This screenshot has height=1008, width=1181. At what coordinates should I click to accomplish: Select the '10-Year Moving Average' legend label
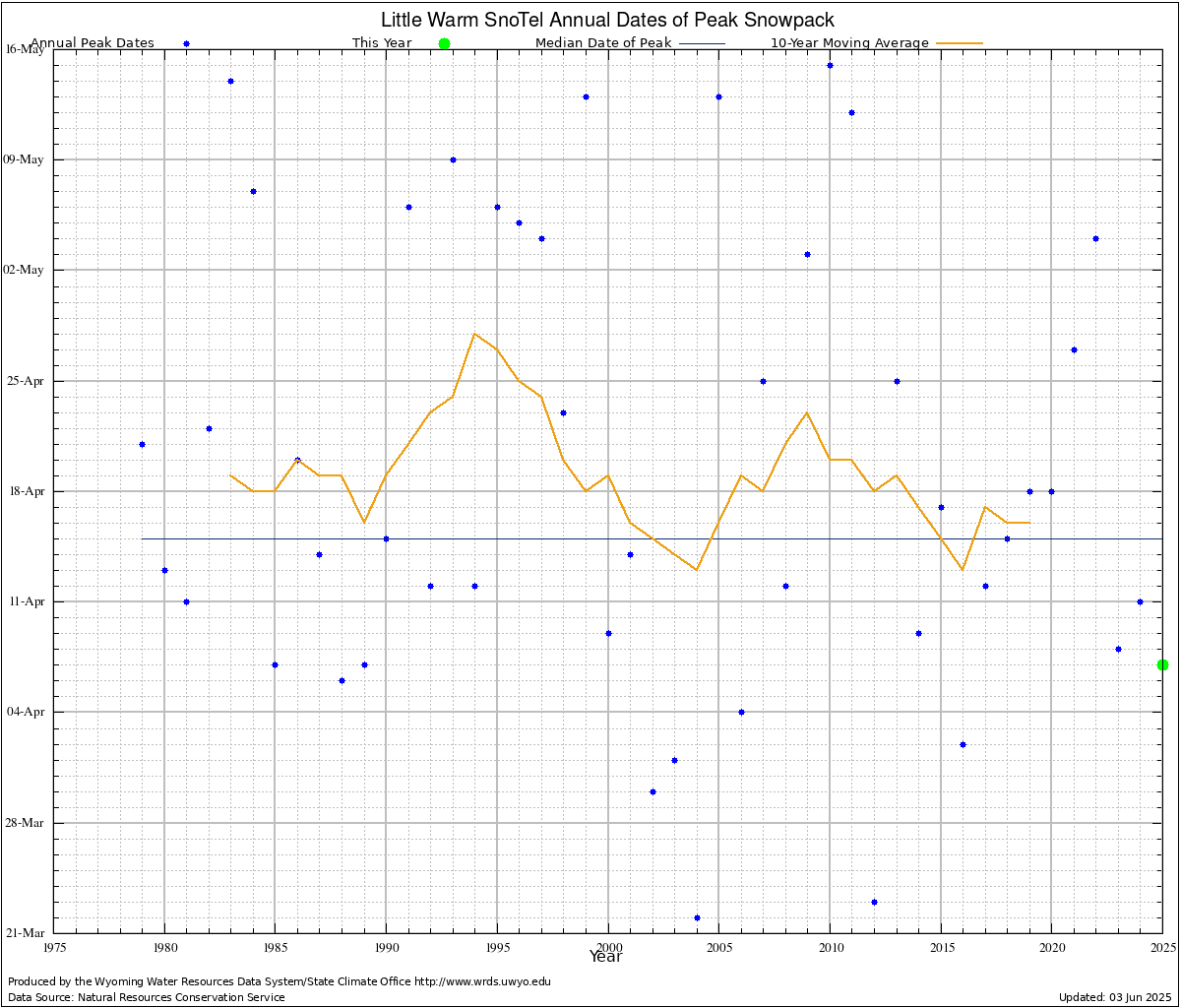tap(849, 43)
